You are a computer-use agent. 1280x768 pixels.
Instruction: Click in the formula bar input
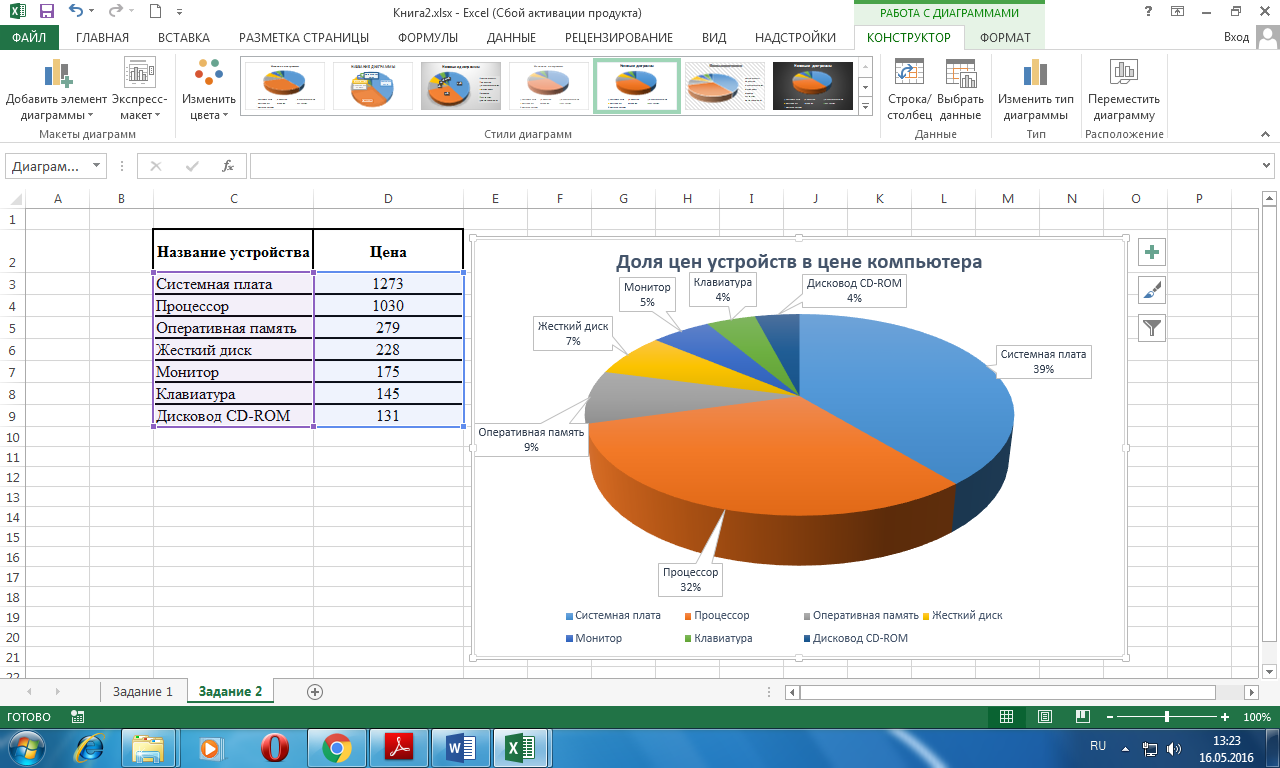click(752, 166)
